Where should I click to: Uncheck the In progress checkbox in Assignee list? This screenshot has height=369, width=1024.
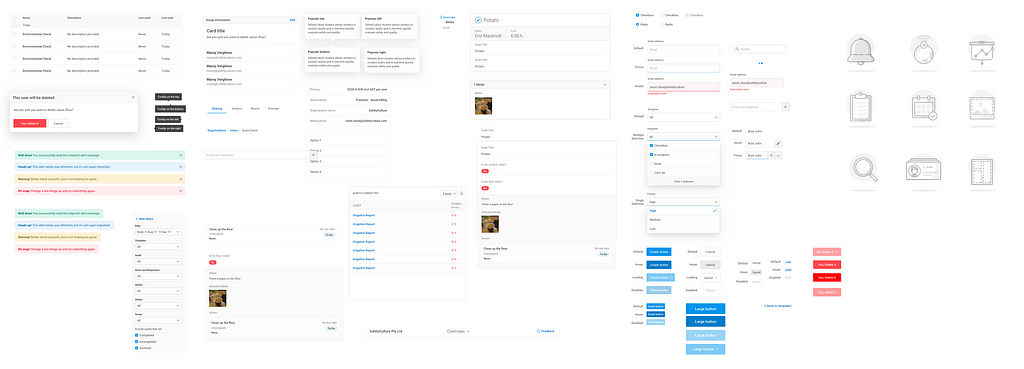tap(651, 155)
